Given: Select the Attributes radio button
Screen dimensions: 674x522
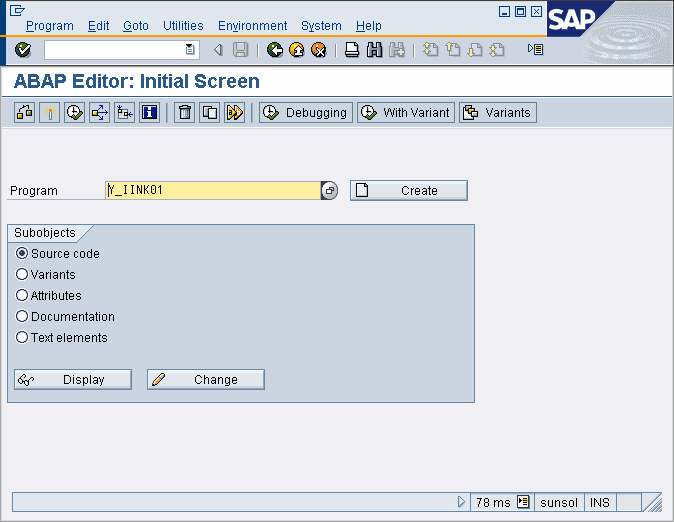Looking at the screenshot, I should click(21, 295).
